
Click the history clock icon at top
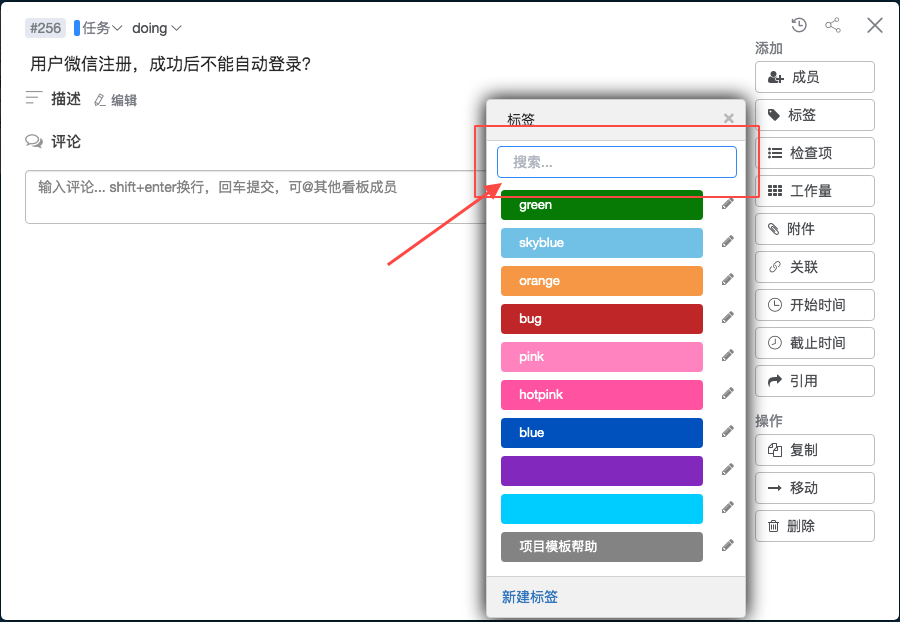(799, 26)
